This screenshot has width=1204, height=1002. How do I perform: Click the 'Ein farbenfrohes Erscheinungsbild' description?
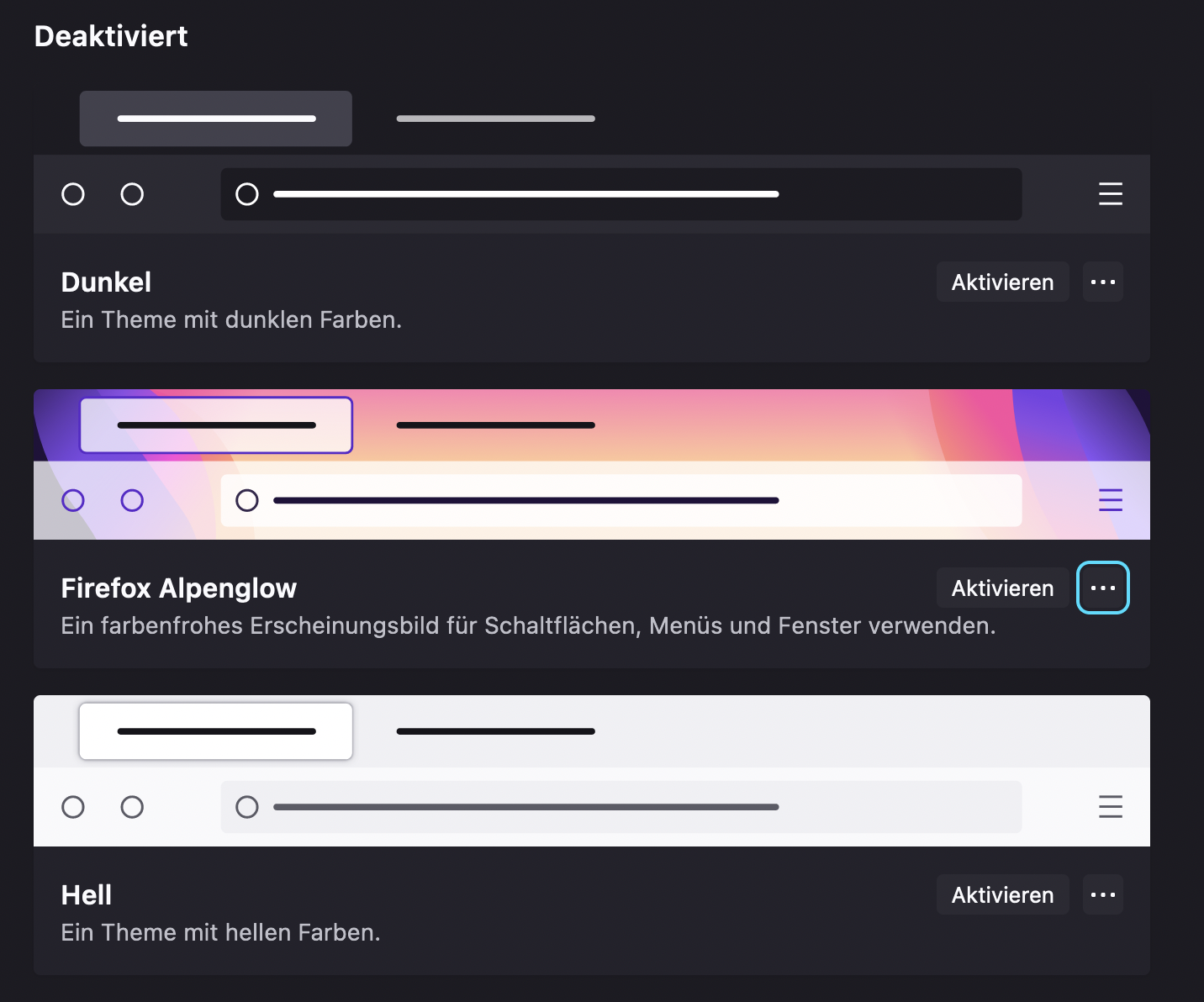click(528, 625)
